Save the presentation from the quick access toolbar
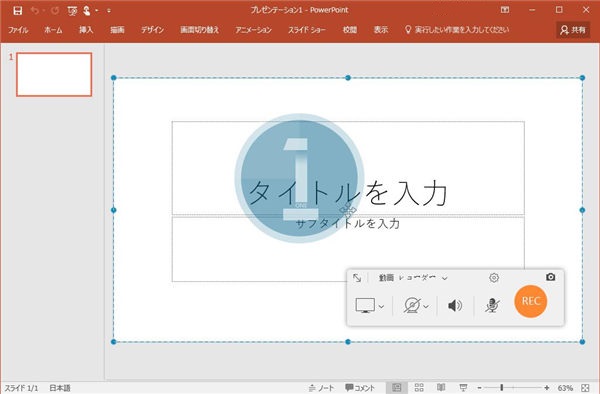 17,10
